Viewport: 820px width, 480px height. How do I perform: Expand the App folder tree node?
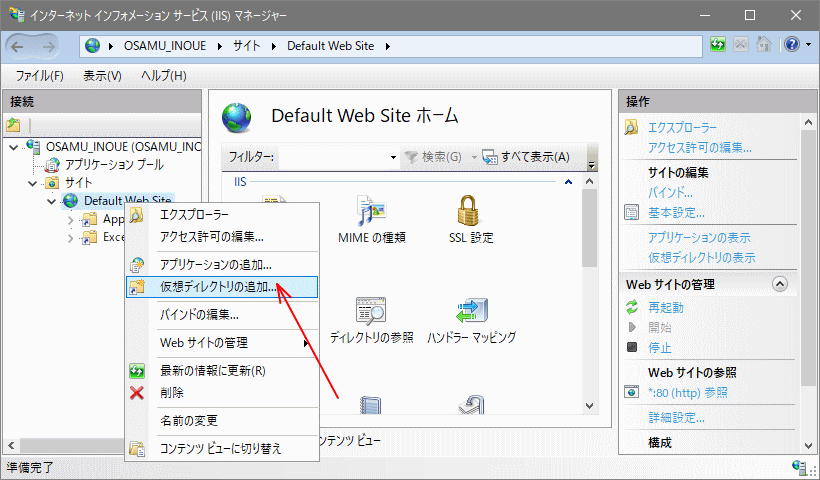point(71,220)
